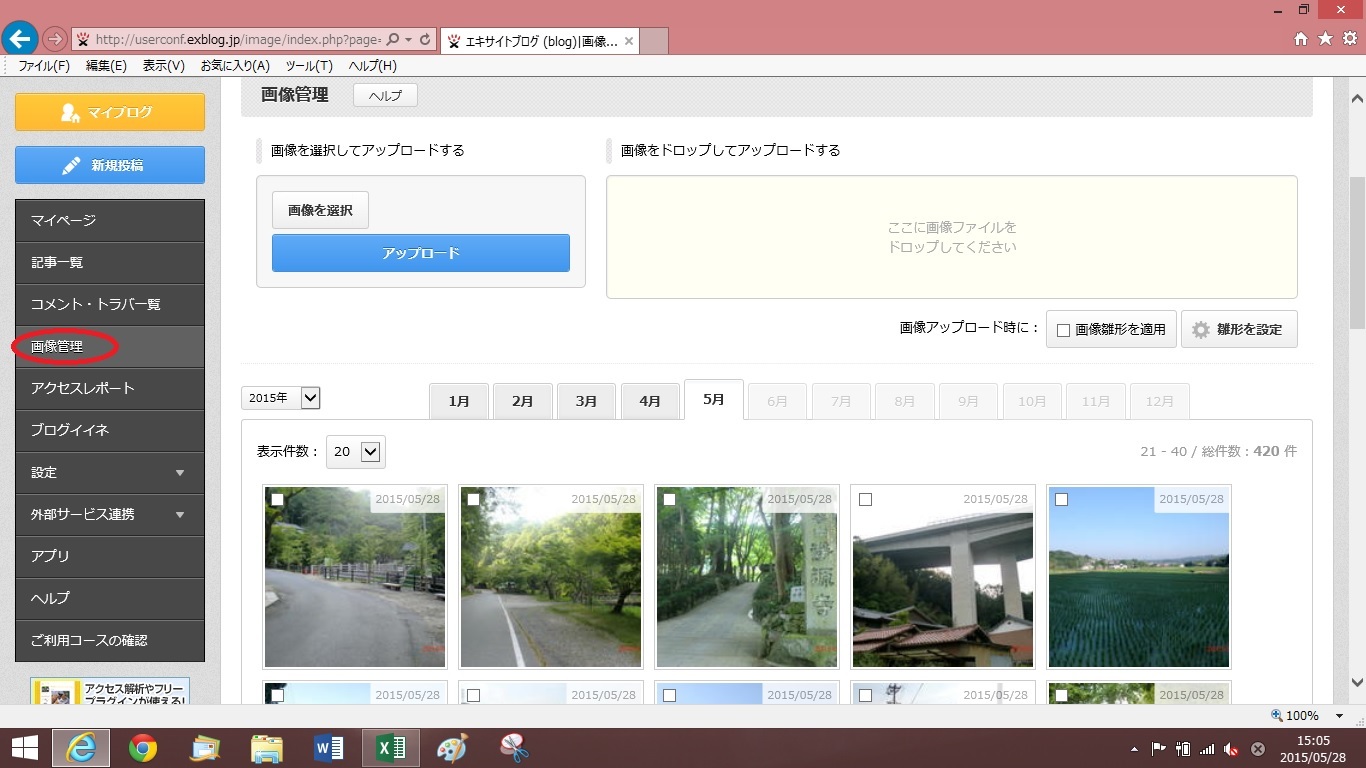Open the 2015年 year dropdown
This screenshot has height=768, width=1366.
[281, 398]
